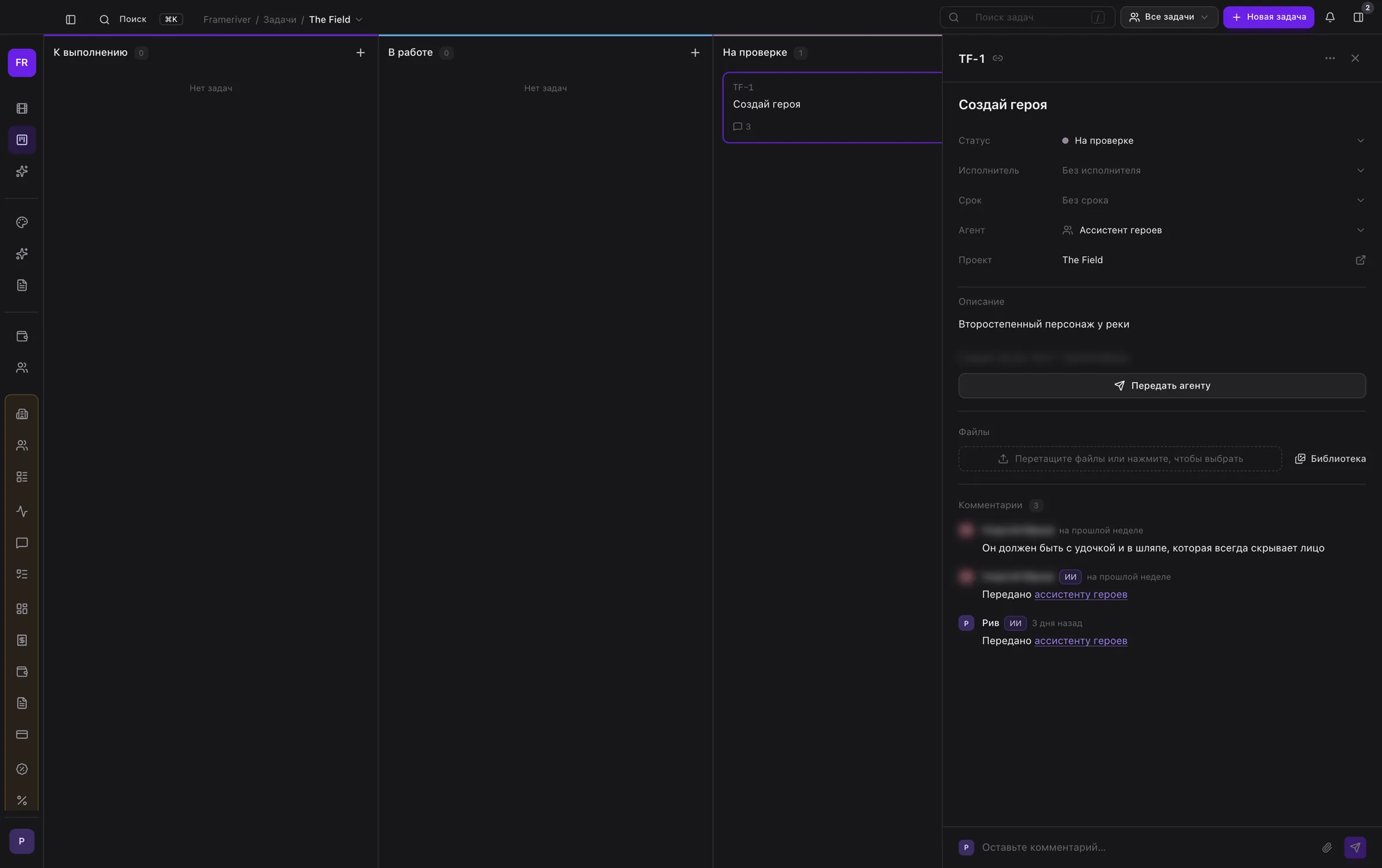The height and width of the screenshot is (868, 1382).
Task: Open the Все задачи filter dropdown
Action: pyautogui.click(x=1169, y=17)
